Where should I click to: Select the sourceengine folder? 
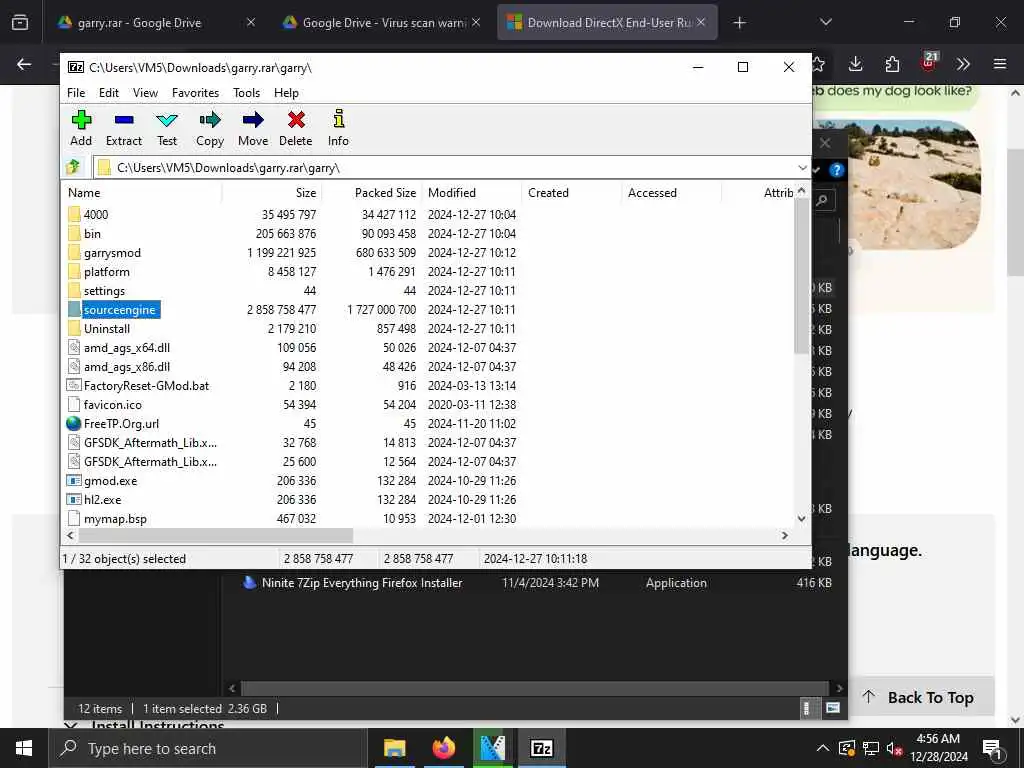coord(120,310)
